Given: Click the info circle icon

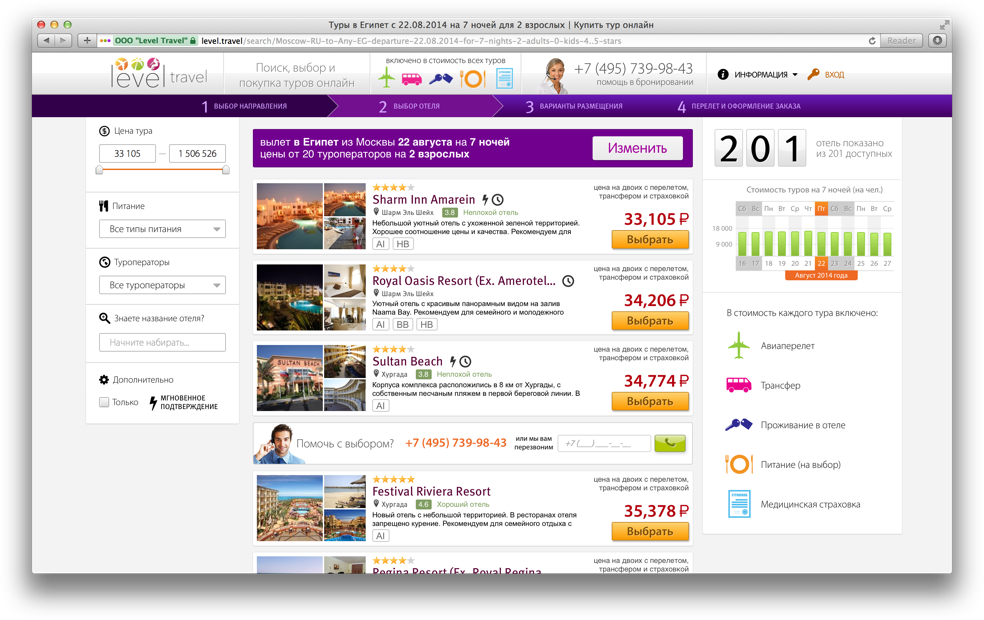Looking at the screenshot, I should click(723, 74).
